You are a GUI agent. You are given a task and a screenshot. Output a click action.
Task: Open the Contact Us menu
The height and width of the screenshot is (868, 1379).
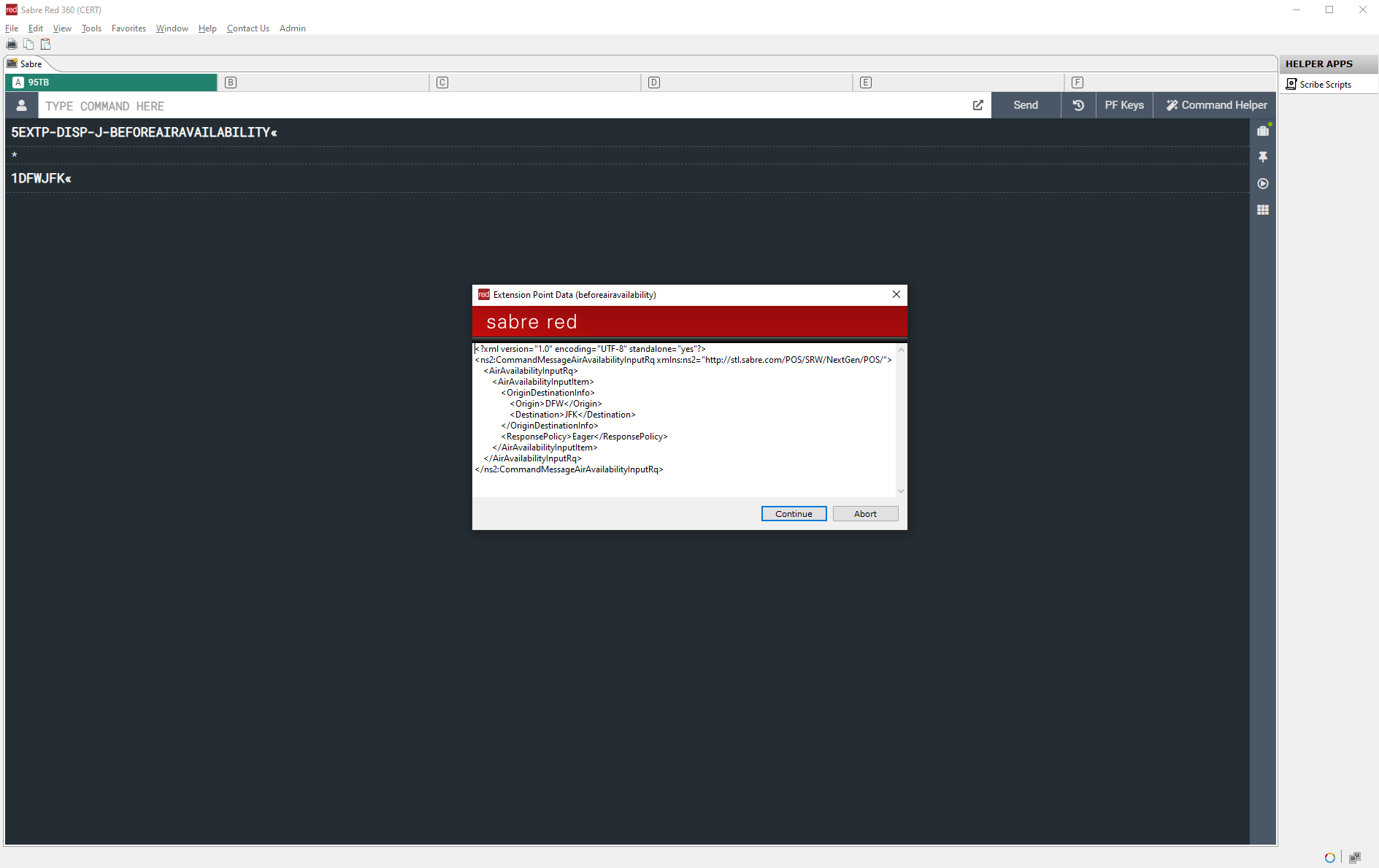(x=248, y=28)
